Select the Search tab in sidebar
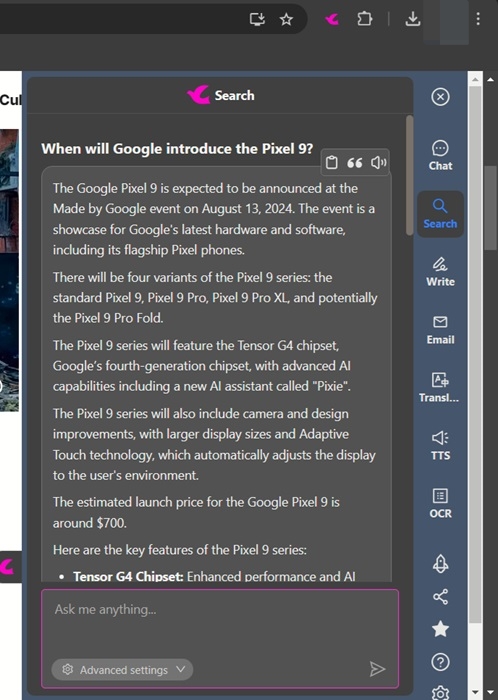498x700 pixels. (x=440, y=214)
